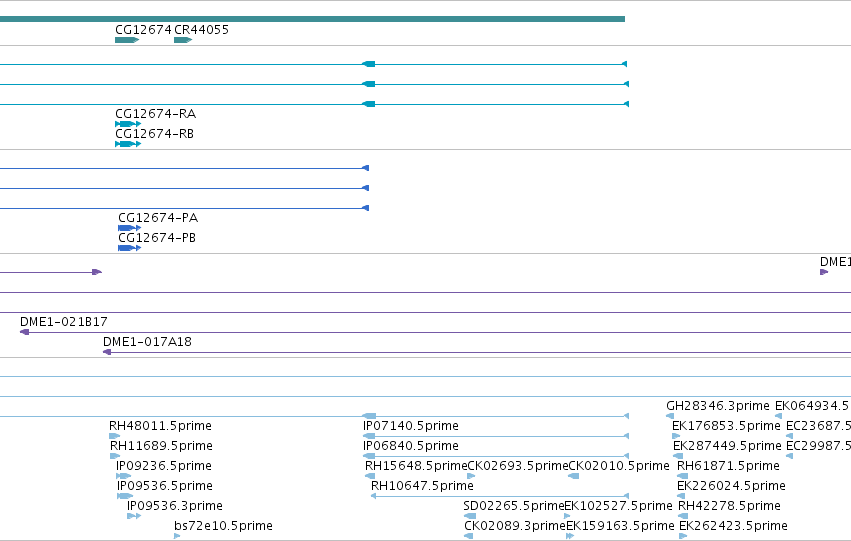This screenshot has height=541, width=851.
Task: Select the GH28346.3prime EST glyph
Action: click(x=670, y=416)
